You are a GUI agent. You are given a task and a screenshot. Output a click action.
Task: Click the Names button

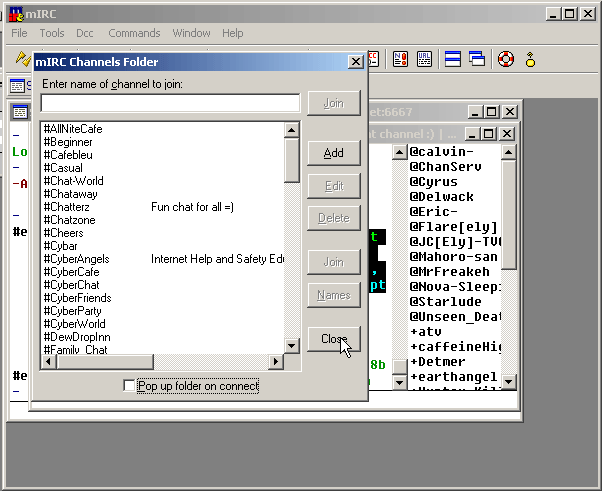pyautogui.click(x=334, y=295)
